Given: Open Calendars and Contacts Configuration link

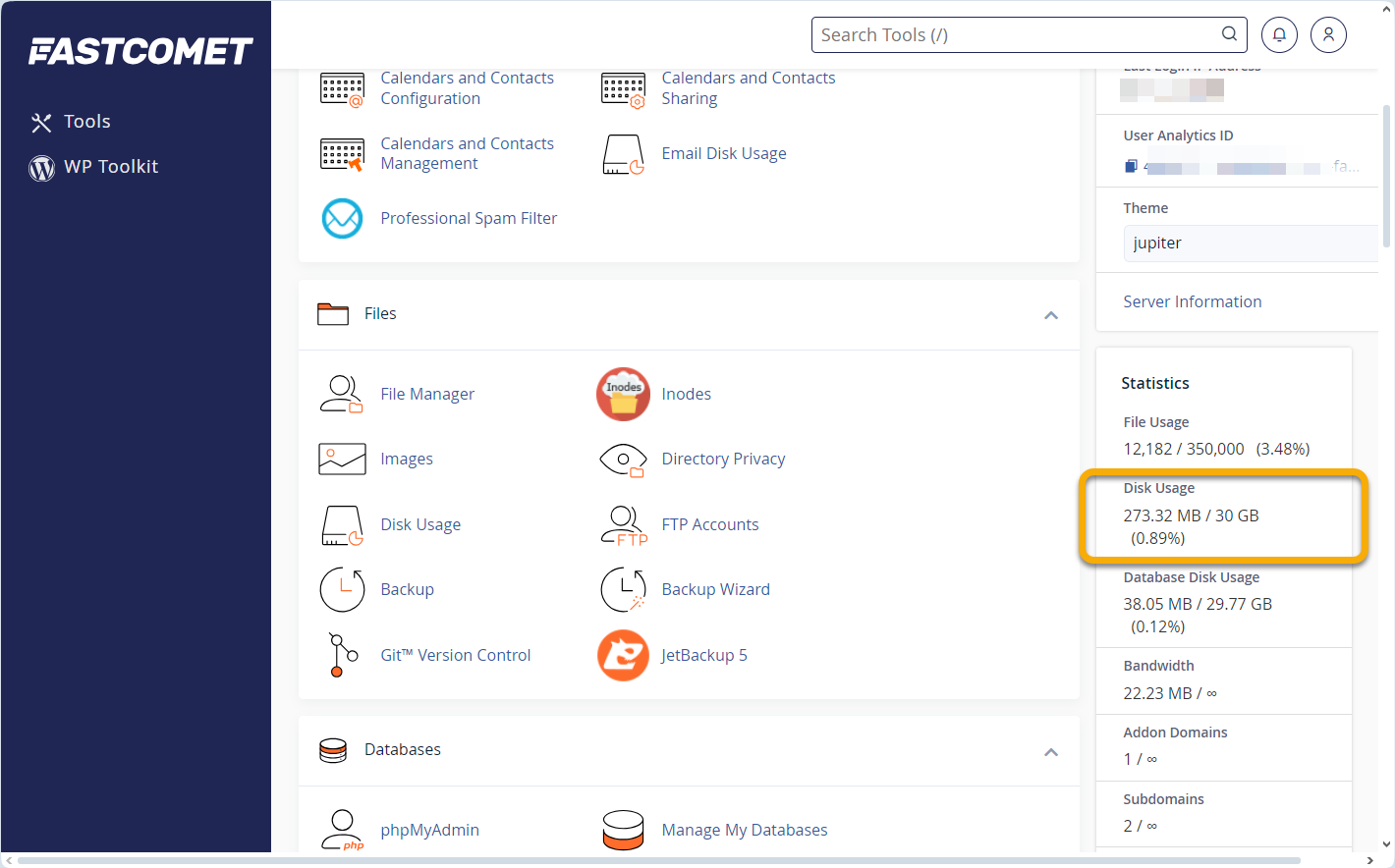Looking at the screenshot, I should click(468, 88).
